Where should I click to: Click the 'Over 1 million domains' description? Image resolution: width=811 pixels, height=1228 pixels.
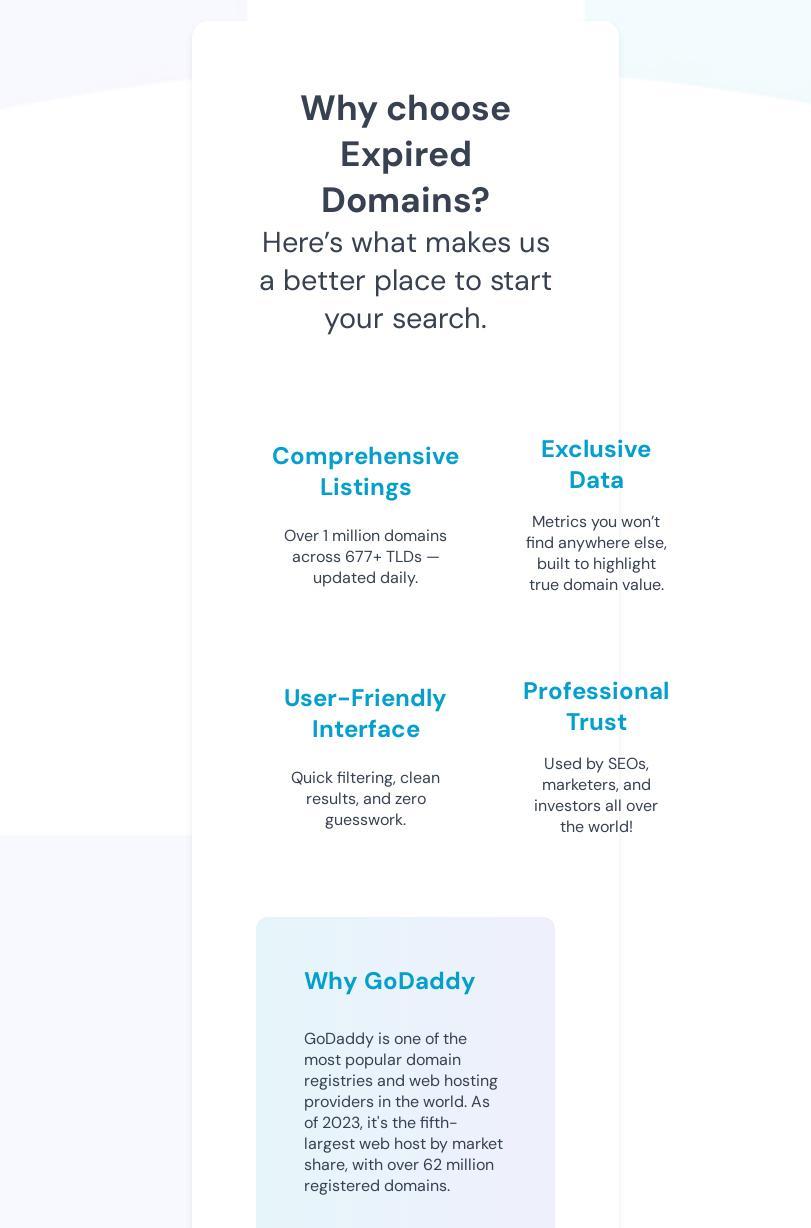[x=365, y=557]
